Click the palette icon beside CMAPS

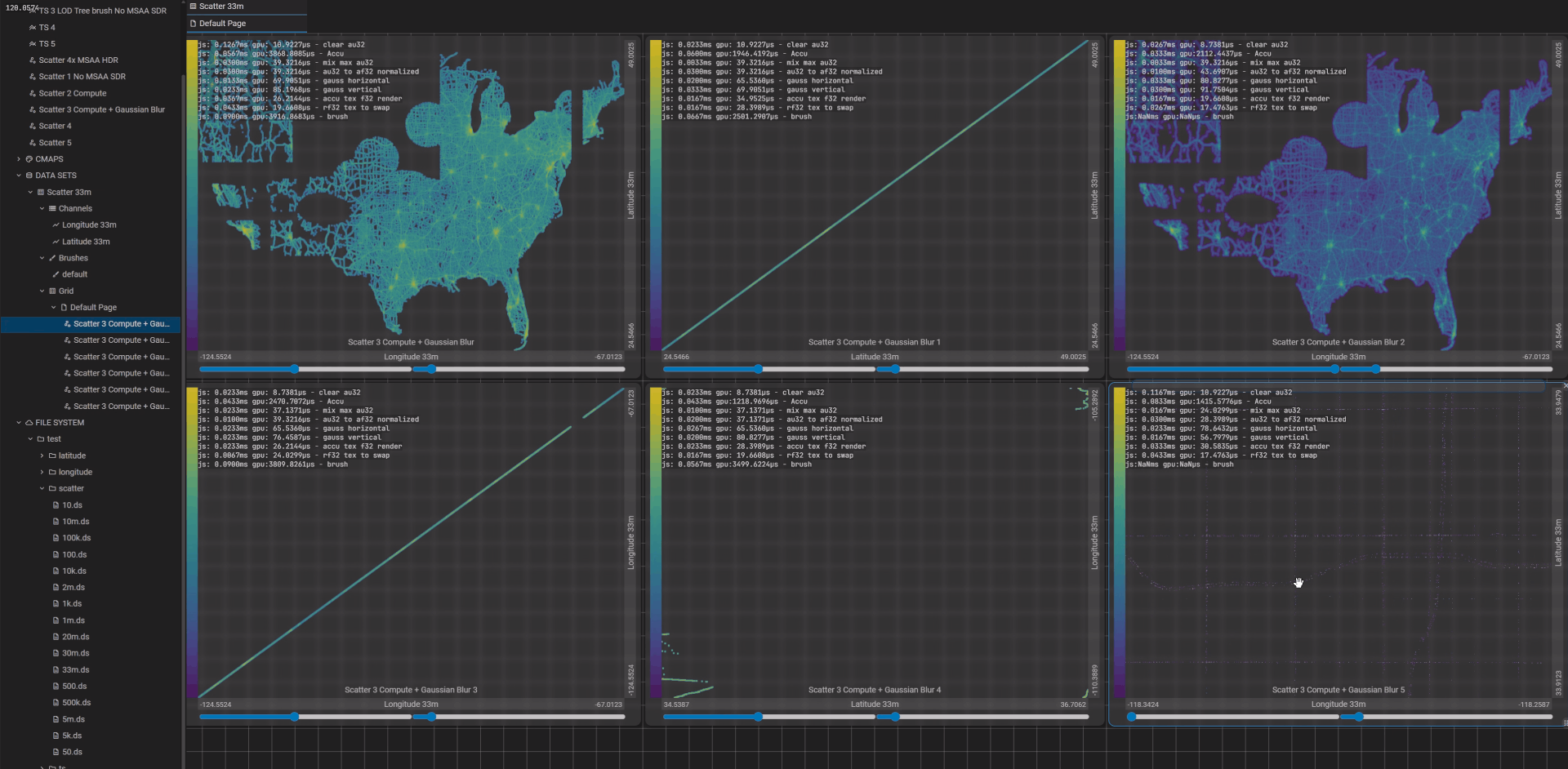pos(29,159)
